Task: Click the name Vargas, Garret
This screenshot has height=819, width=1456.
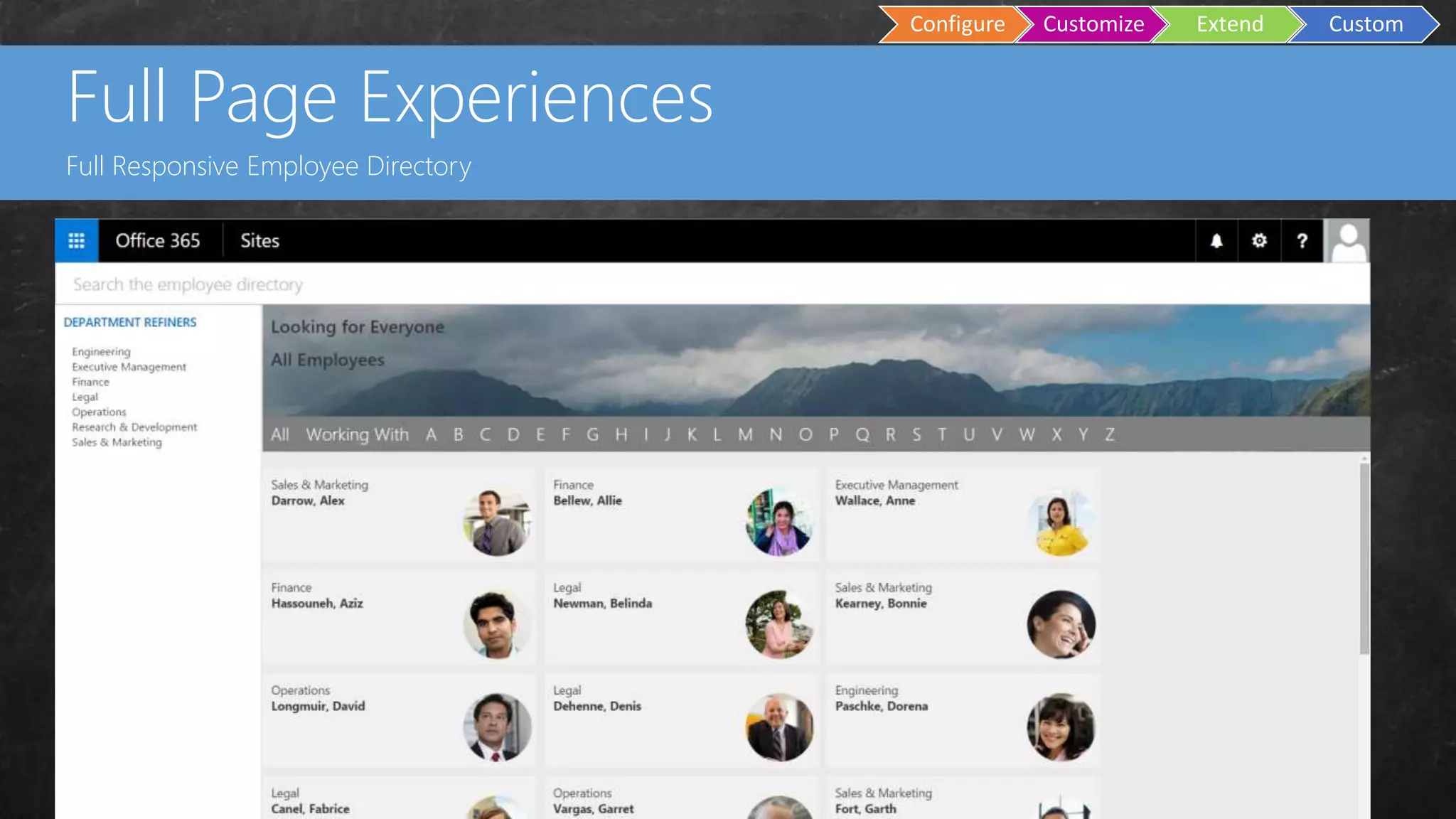Action: (593, 809)
